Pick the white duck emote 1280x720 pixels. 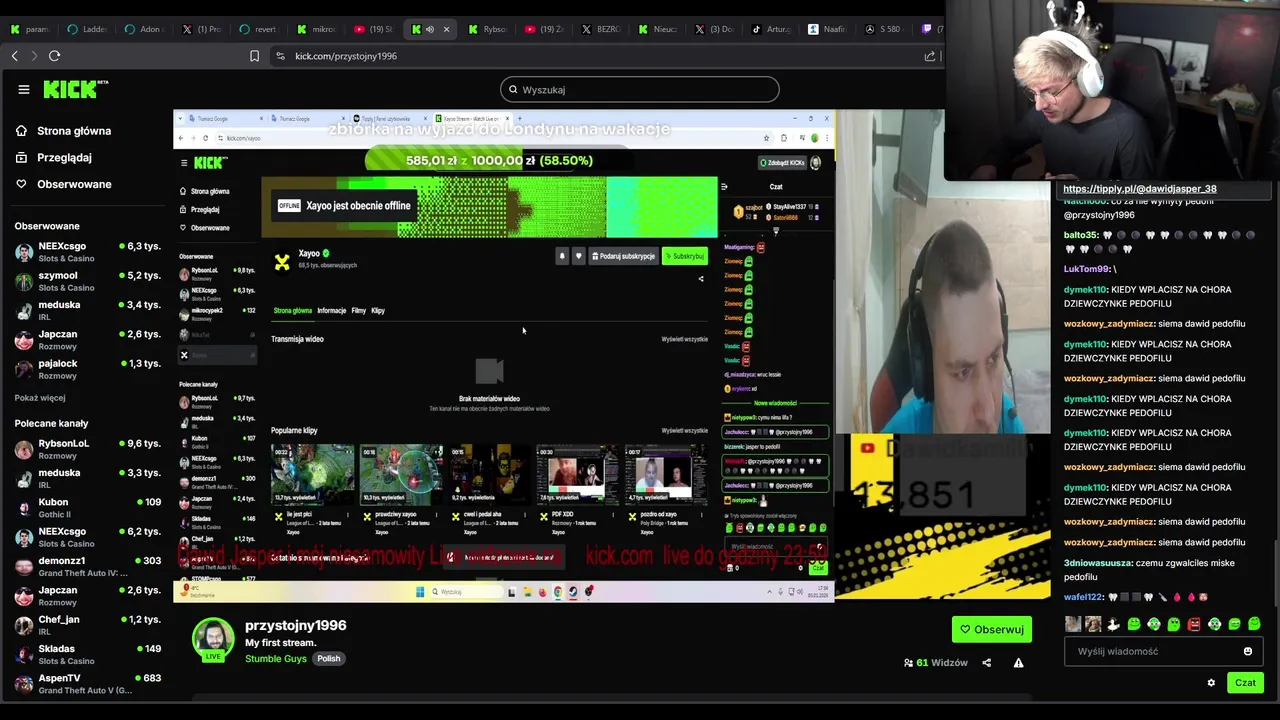(x=1113, y=624)
